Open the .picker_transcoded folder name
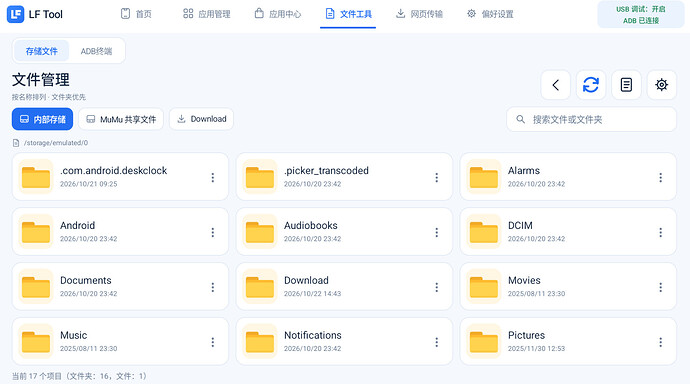The width and height of the screenshot is (690, 384). (326, 171)
